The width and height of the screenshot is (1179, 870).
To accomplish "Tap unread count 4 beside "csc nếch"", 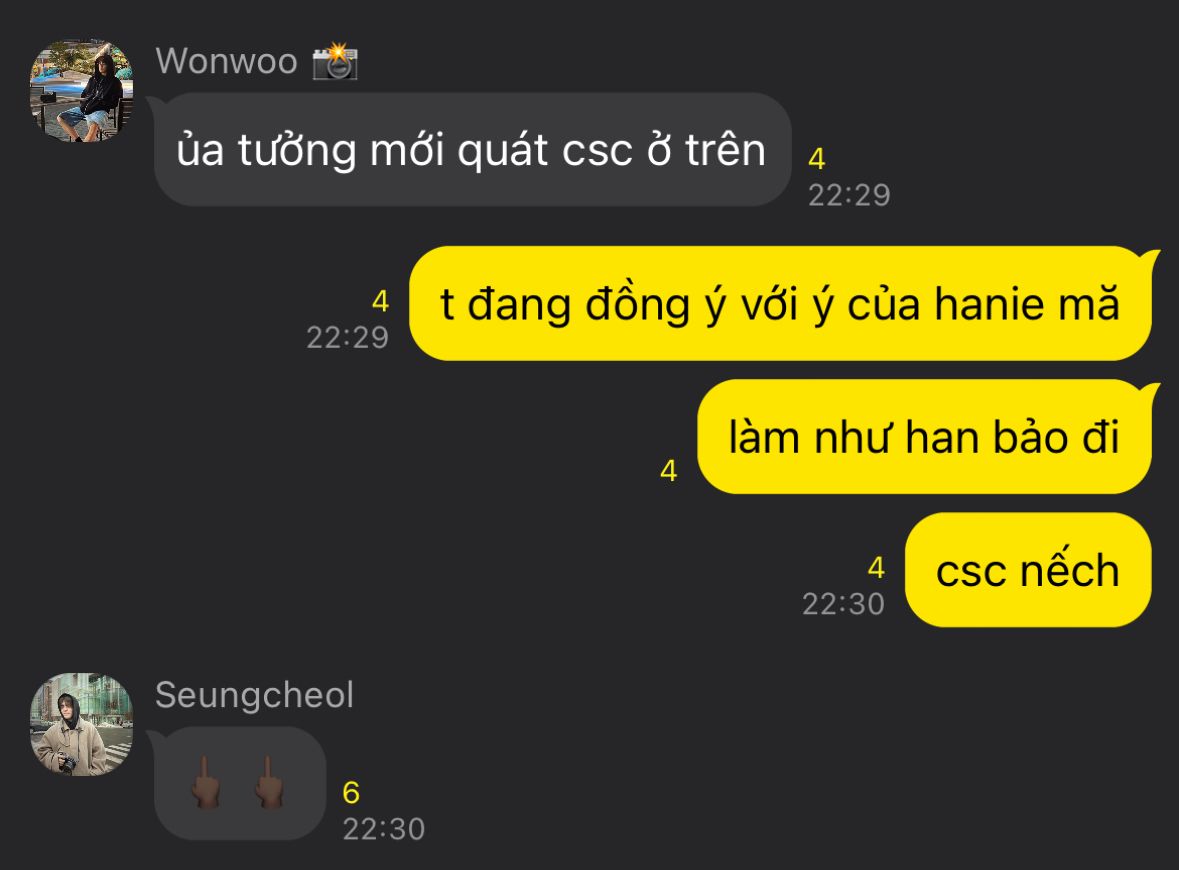I will coord(876,568).
